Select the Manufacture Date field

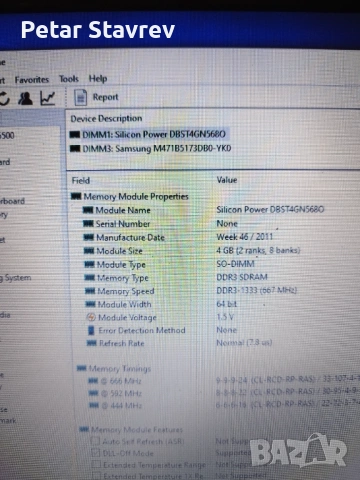coord(130,238)
